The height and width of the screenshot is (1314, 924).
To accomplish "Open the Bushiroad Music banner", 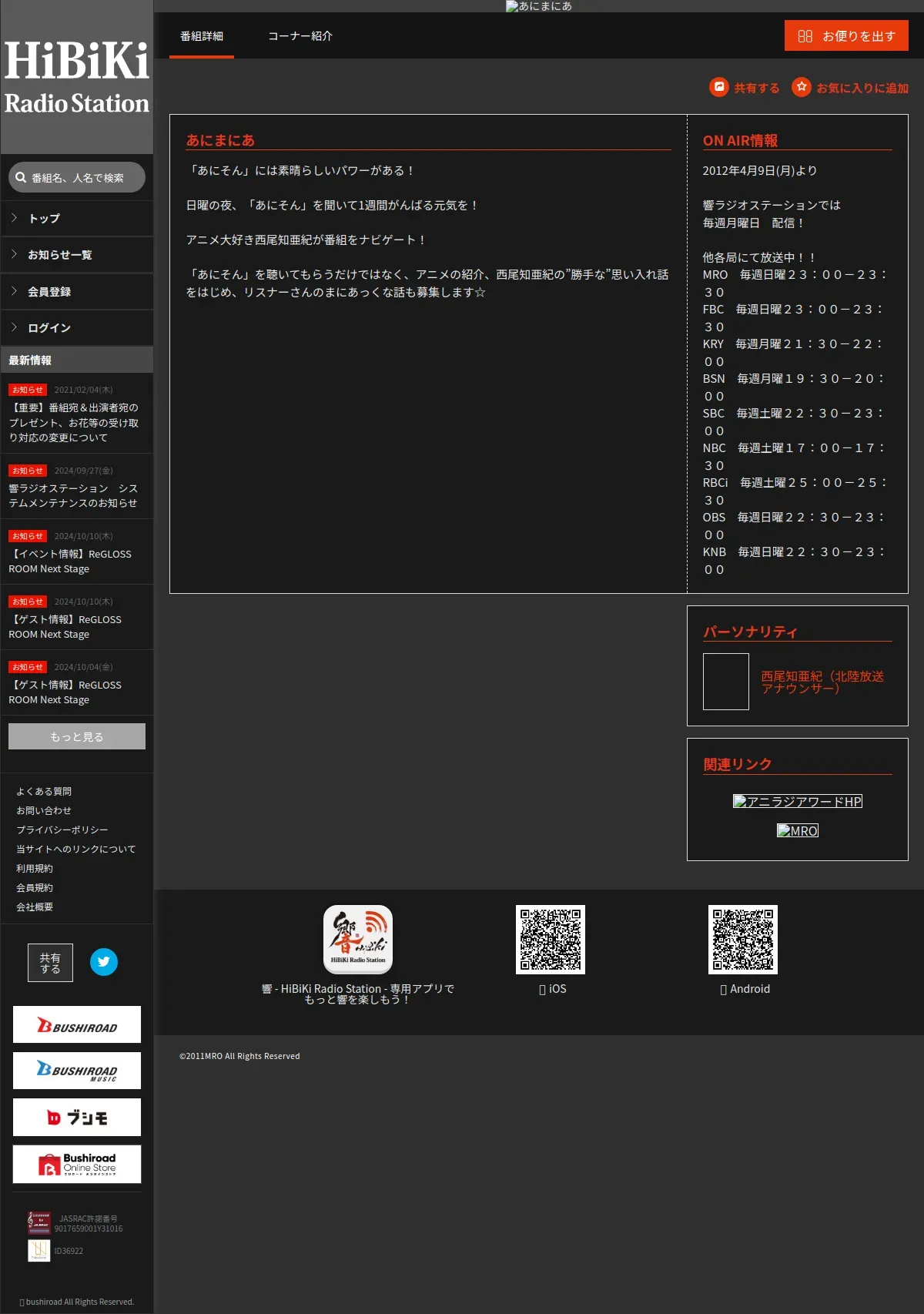I will pos(77,1071).
